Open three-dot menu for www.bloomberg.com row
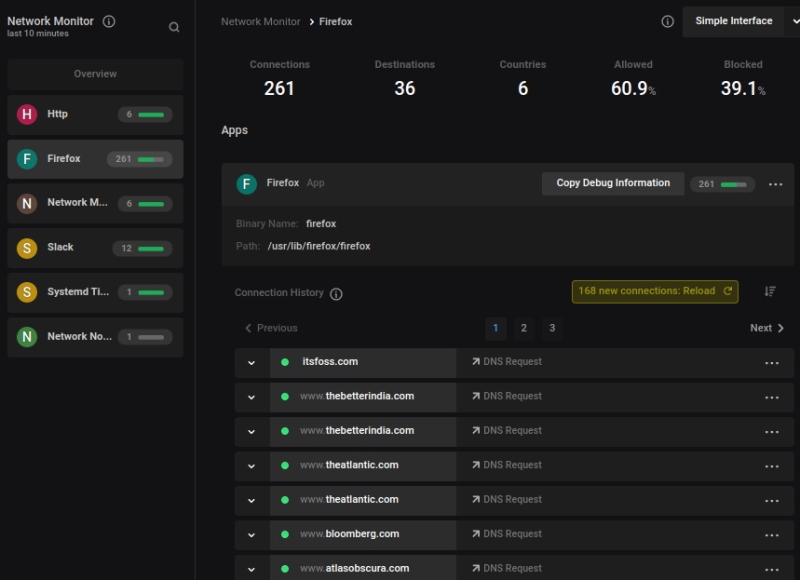Viewport: 800px width, 580px height. [x=771, y=535]
